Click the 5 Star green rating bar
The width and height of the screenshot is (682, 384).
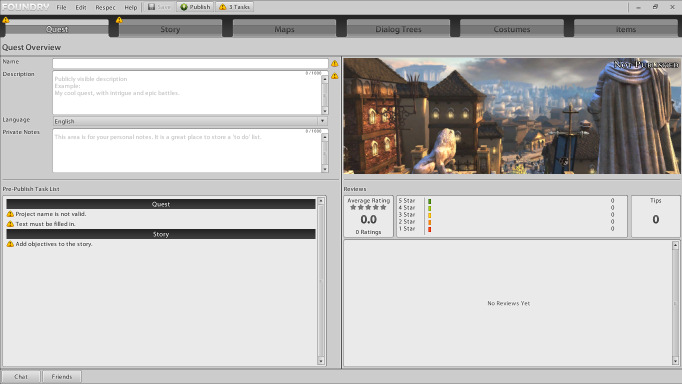click(429, 201)
